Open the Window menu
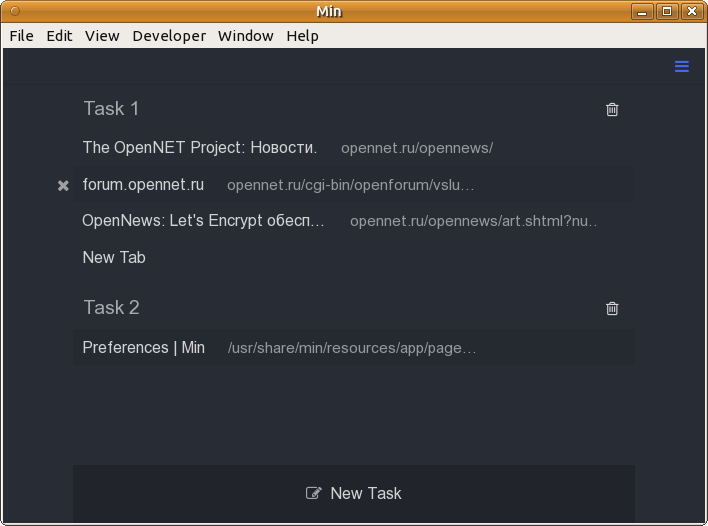 246,36
